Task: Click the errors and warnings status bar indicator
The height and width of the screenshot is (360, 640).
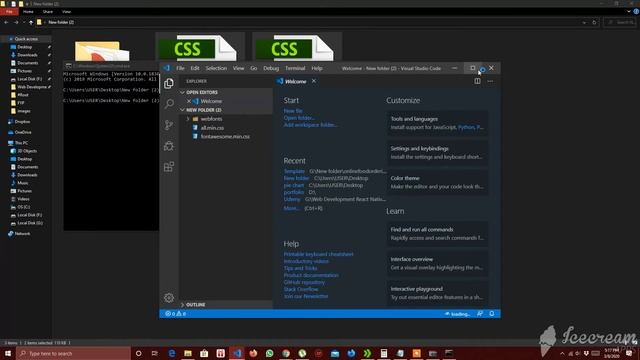Action: [x=176, y=314]
